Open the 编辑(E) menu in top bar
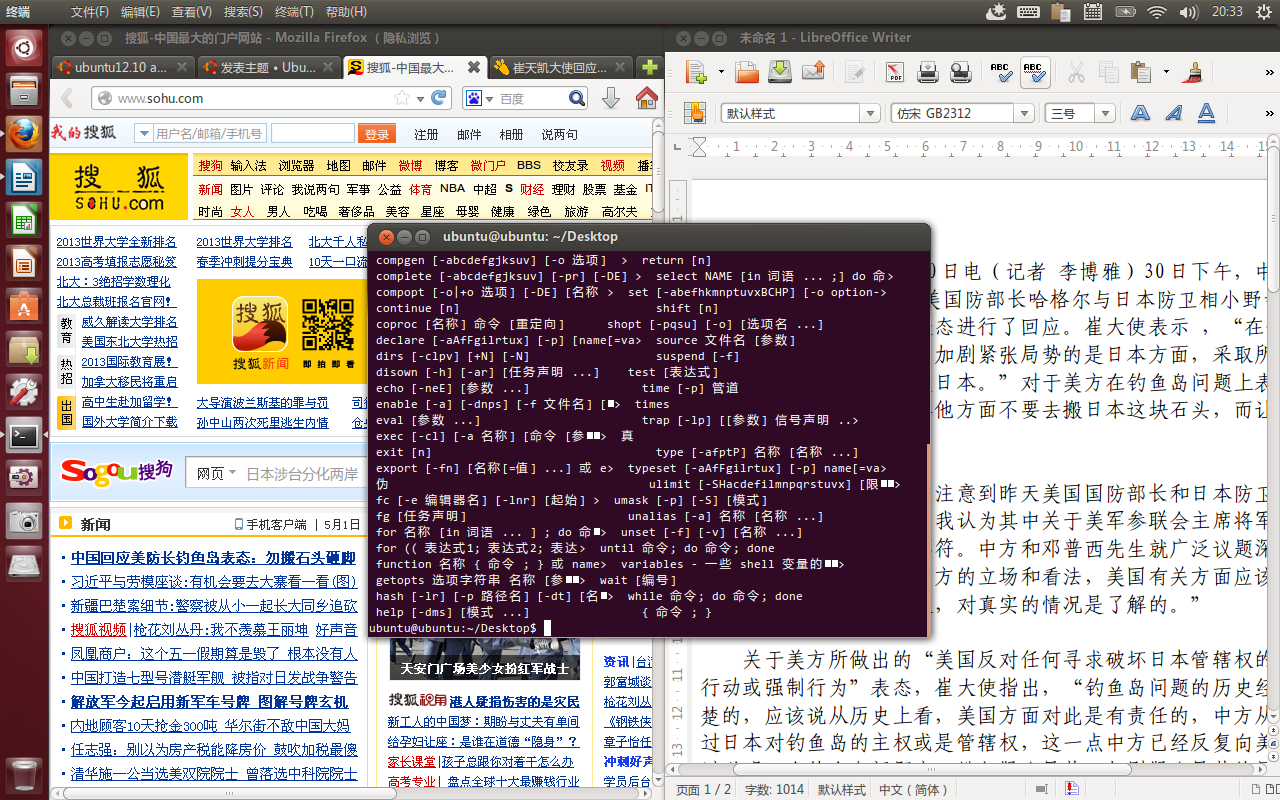Viewport: 1280px width, 800px height. click(140, 12)
